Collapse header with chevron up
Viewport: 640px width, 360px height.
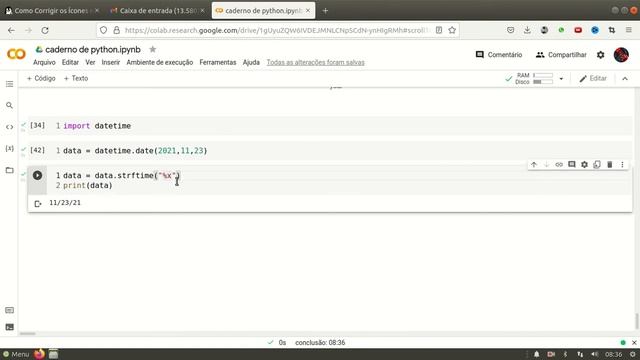click(x=625, y=79)
